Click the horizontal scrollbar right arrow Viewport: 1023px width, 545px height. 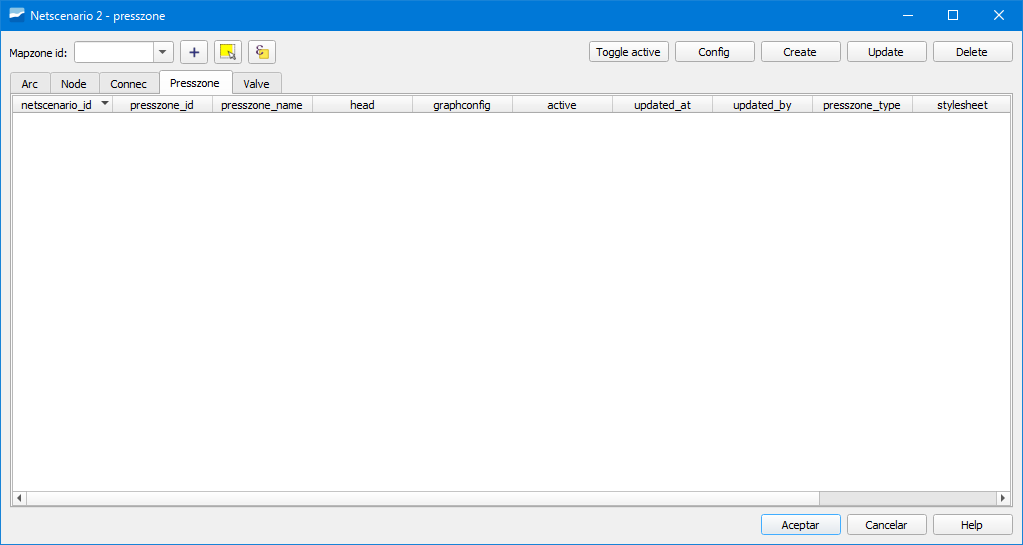[x=1003, y=498]
